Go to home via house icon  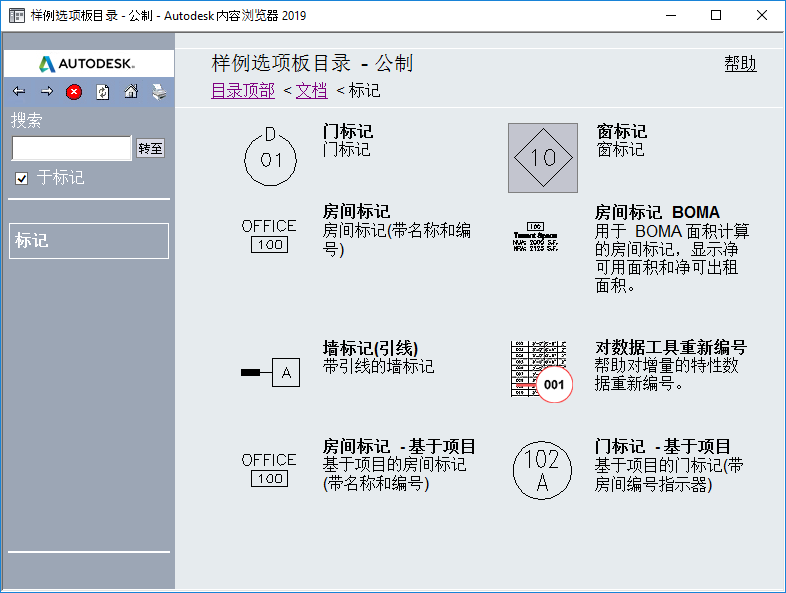point(131,91)
